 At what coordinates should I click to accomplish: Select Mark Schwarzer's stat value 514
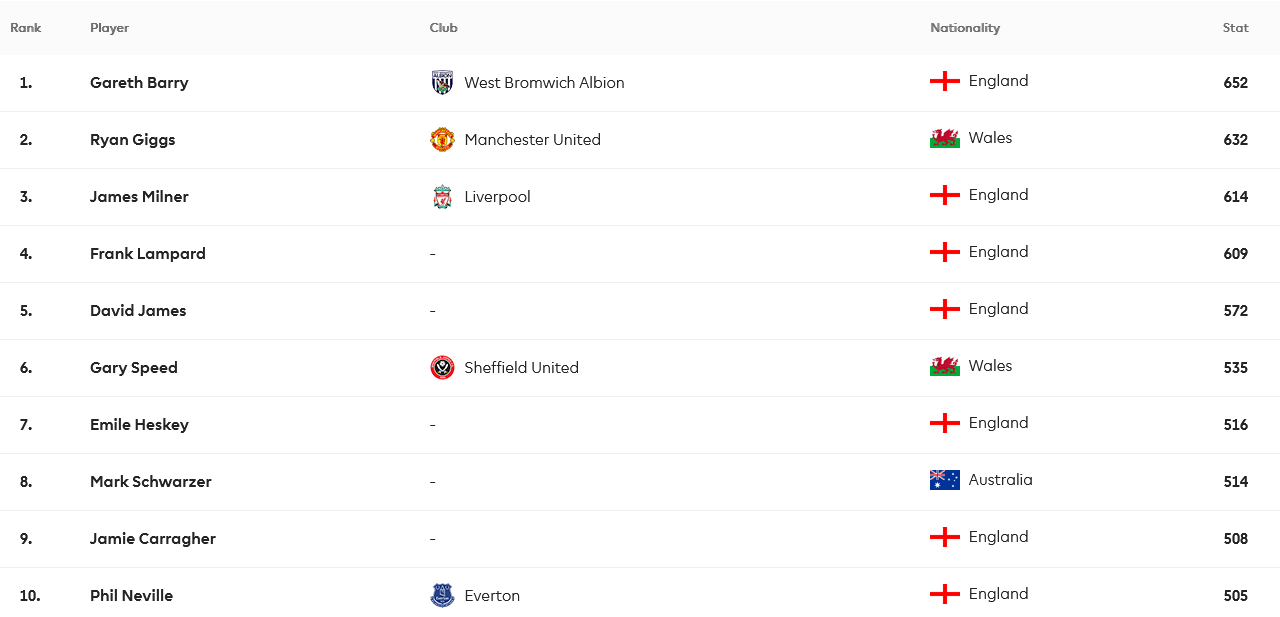[x=1236, y=482]
